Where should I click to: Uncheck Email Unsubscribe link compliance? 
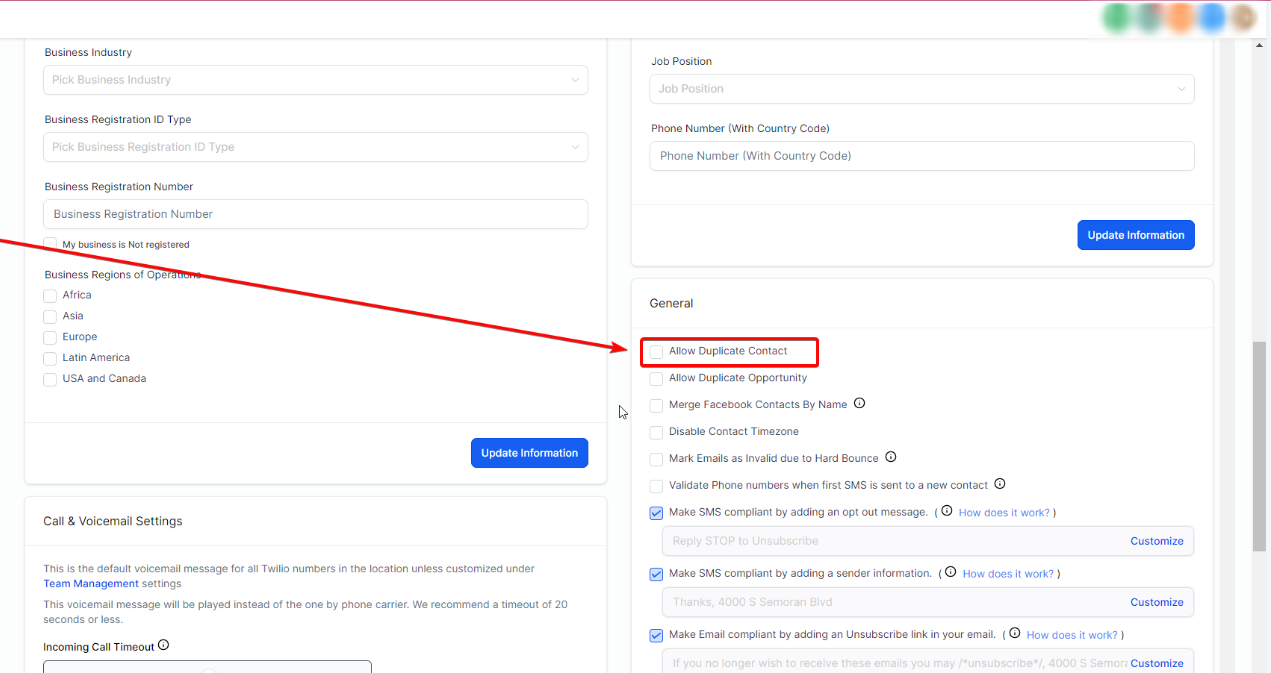(656, 635)
